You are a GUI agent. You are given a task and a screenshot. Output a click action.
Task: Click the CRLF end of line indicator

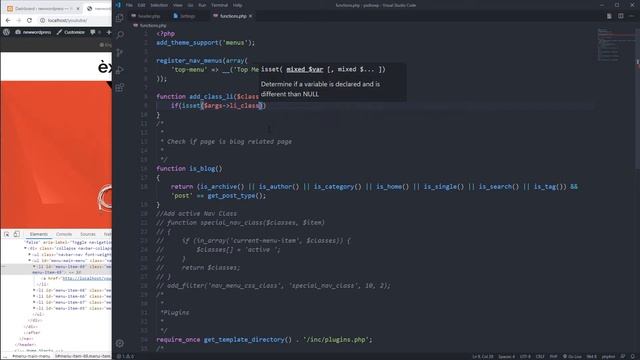click(x=540, y=356)
